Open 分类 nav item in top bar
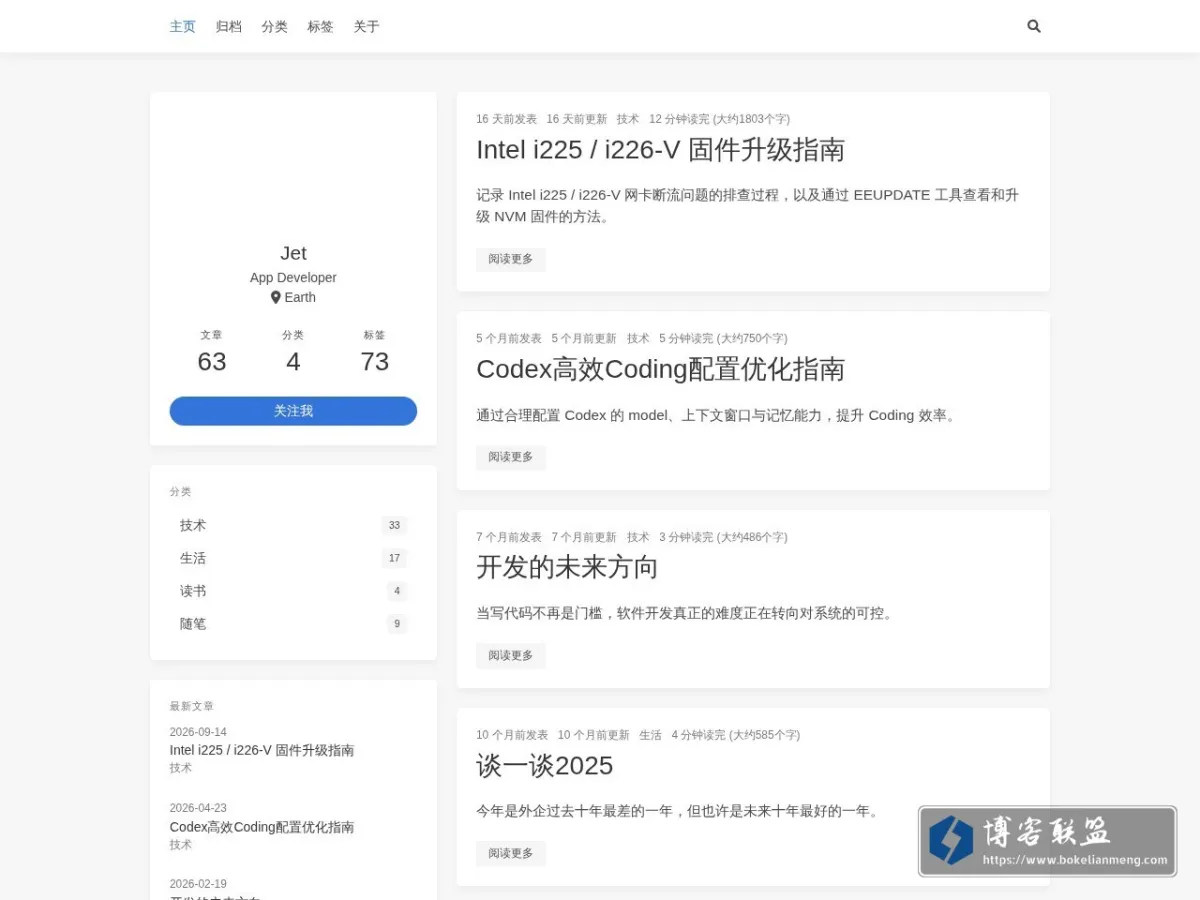The width and height of the screenshot is (1200, 900). (x=275, y=27)
